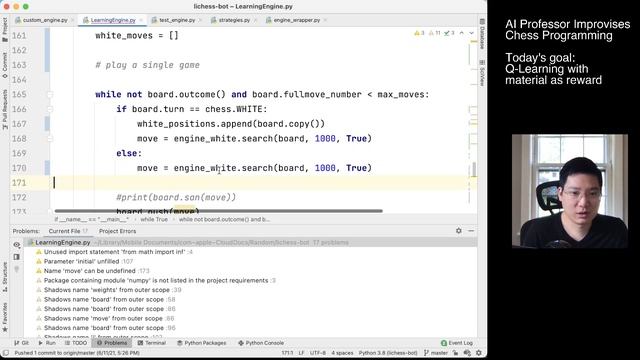Screen dimensions: 640x360
Task: Go to next highlighted error arrow
Action: (471, 33)
